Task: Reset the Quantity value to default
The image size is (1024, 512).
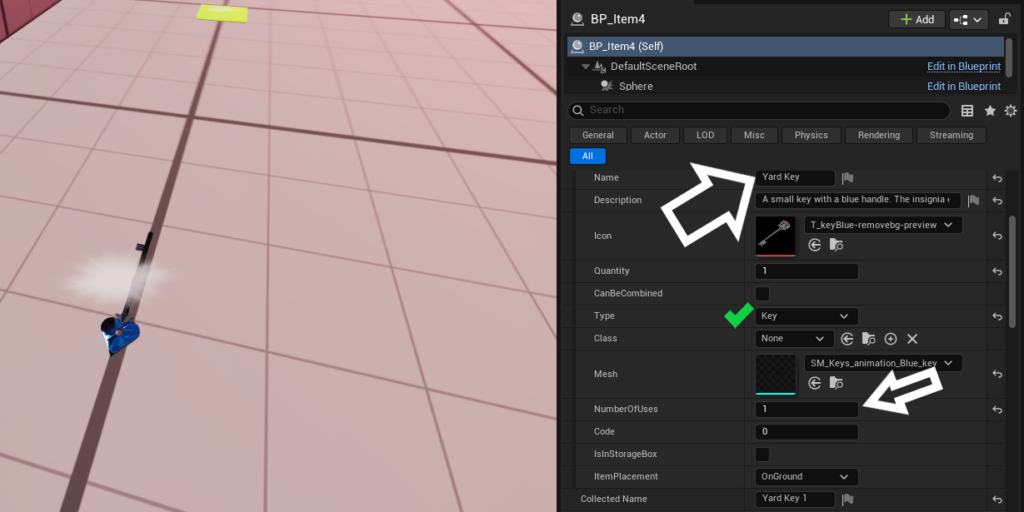Action: (x=997, y=271)
